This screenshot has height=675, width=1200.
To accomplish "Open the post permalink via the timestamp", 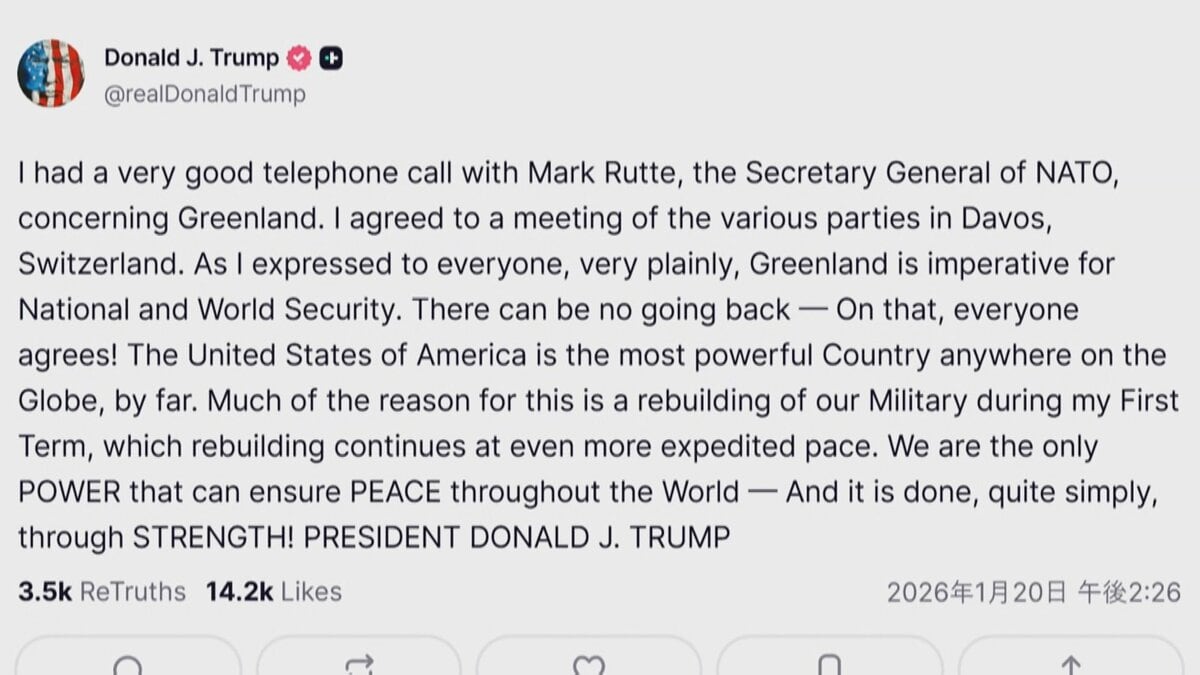I will click(1035, 592).
